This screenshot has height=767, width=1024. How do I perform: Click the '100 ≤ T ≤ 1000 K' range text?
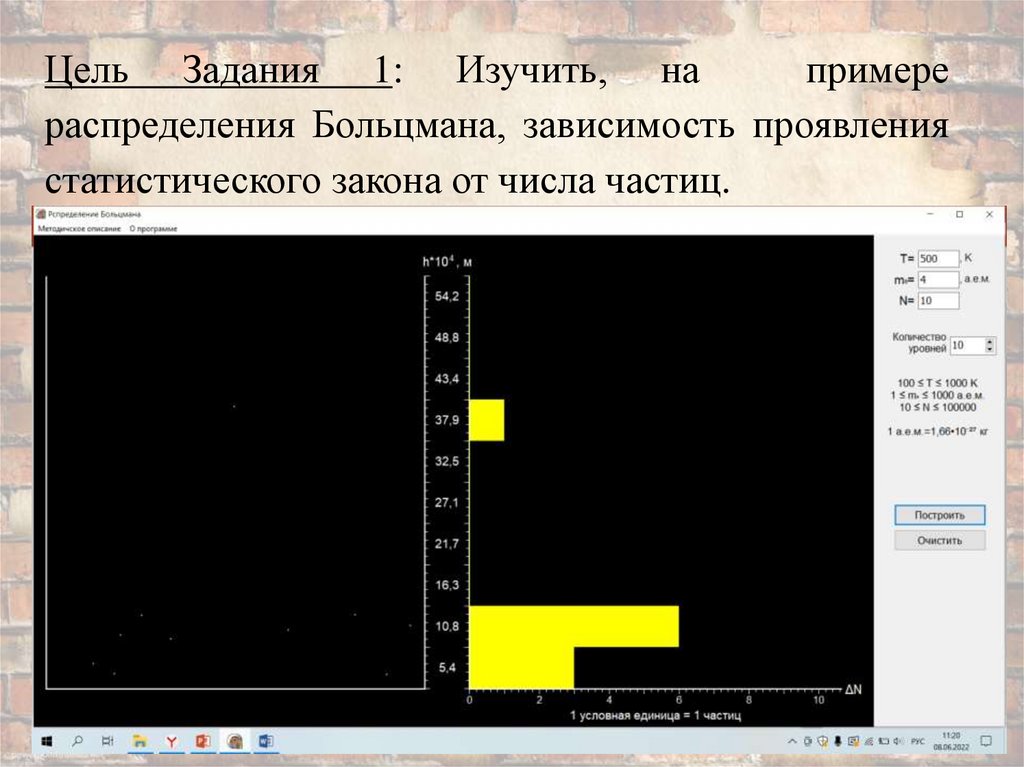[x=937, y=383]
